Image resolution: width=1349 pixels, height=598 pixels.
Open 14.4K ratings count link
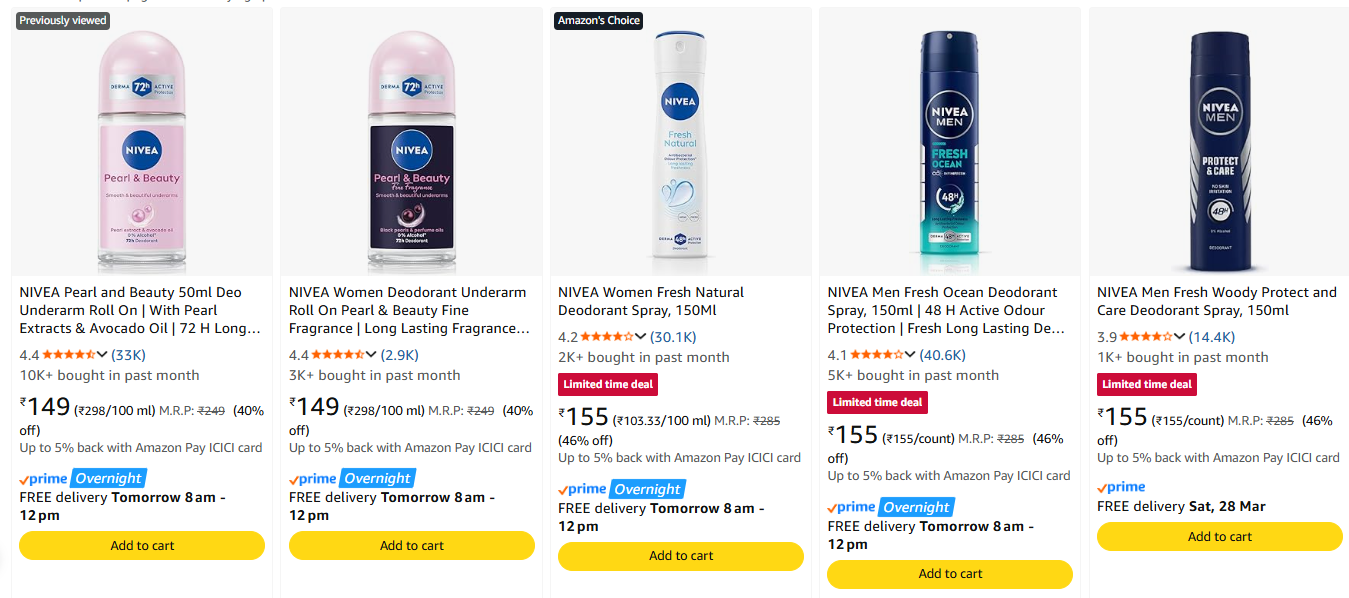1211,337
